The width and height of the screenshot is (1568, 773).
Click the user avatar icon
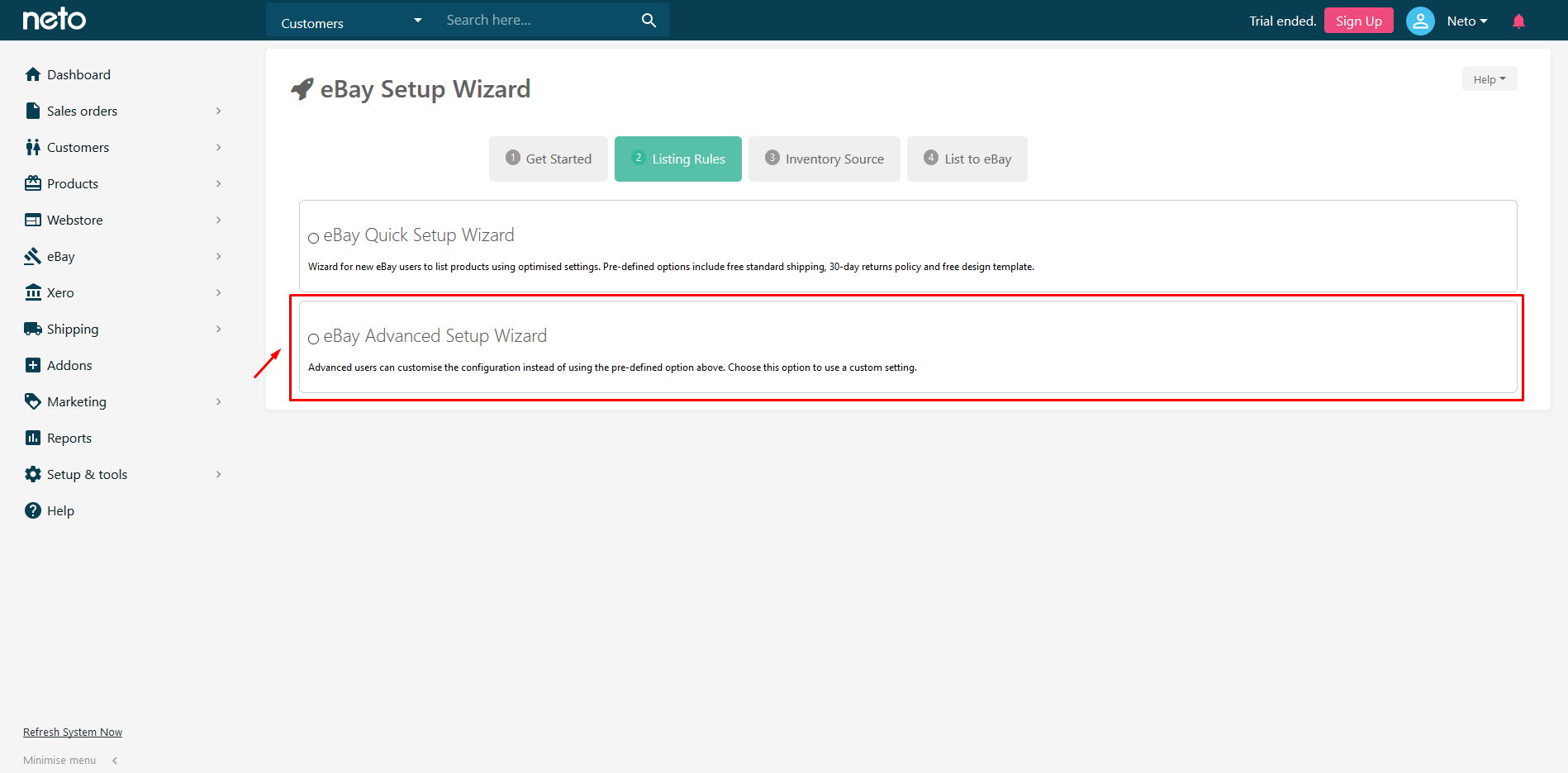[1420, 21]
